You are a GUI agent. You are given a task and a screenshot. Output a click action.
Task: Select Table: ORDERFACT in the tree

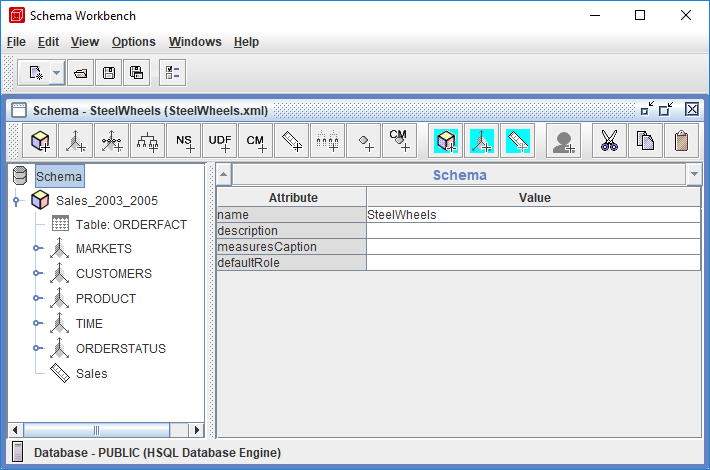click(x=131, y=224)
